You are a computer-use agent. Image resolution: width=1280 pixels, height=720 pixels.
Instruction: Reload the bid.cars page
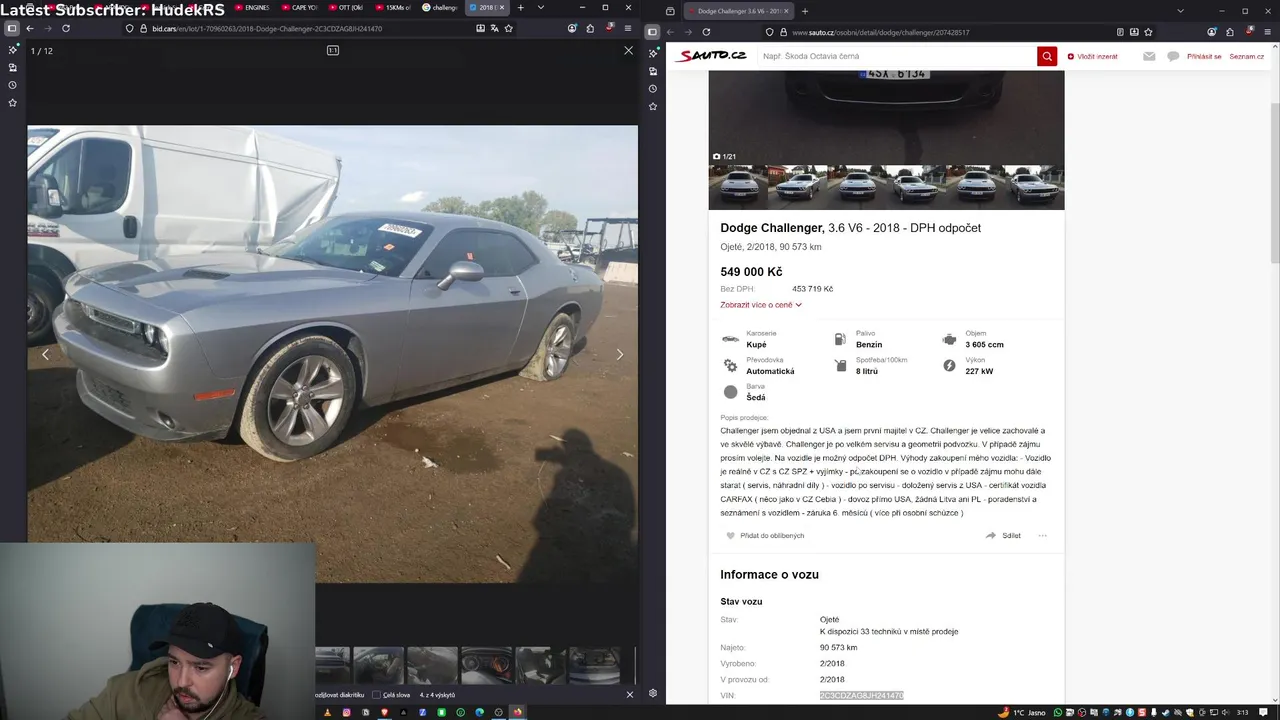66,28
